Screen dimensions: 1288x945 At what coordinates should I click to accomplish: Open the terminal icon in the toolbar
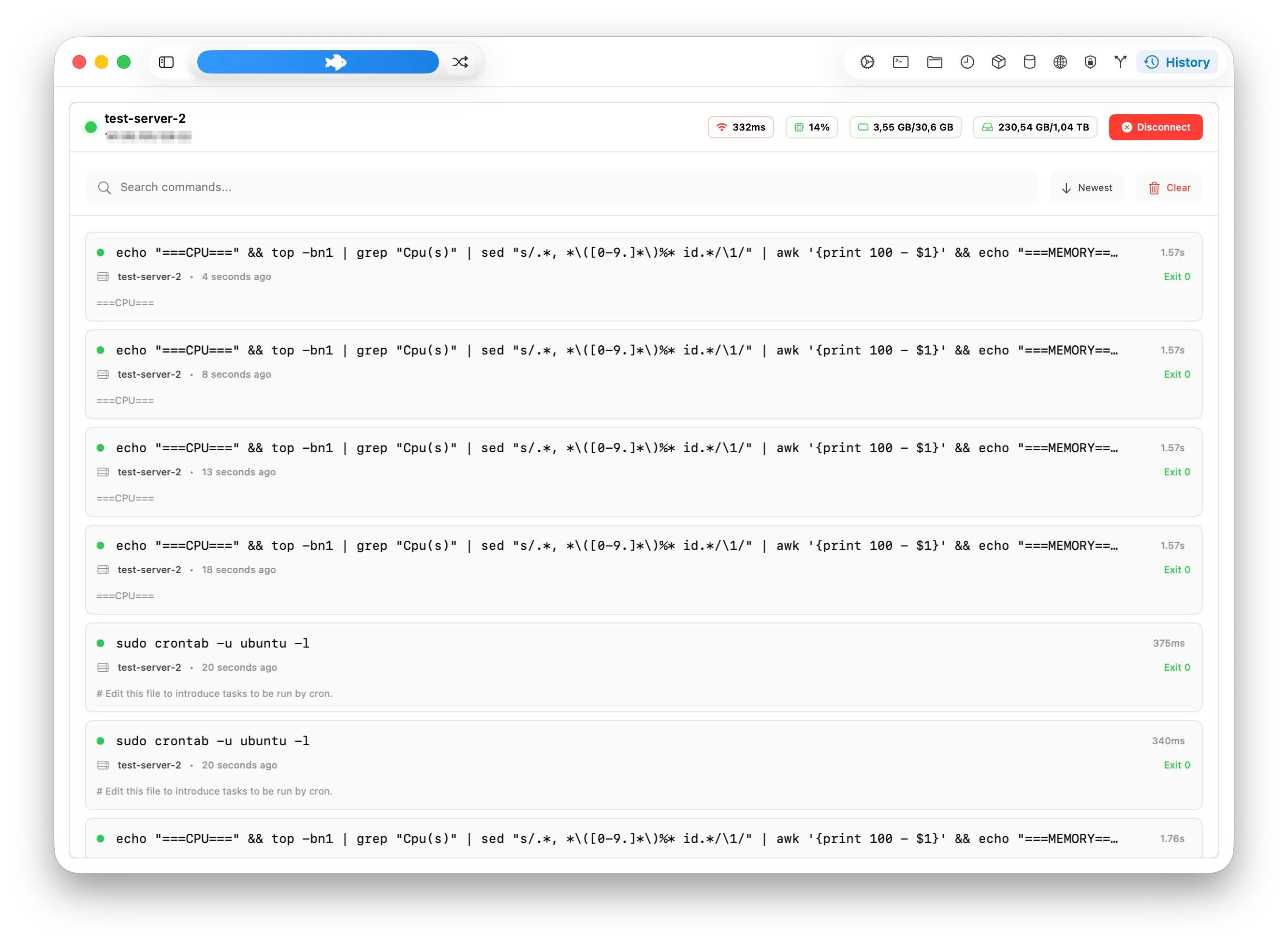coord(900,62)
